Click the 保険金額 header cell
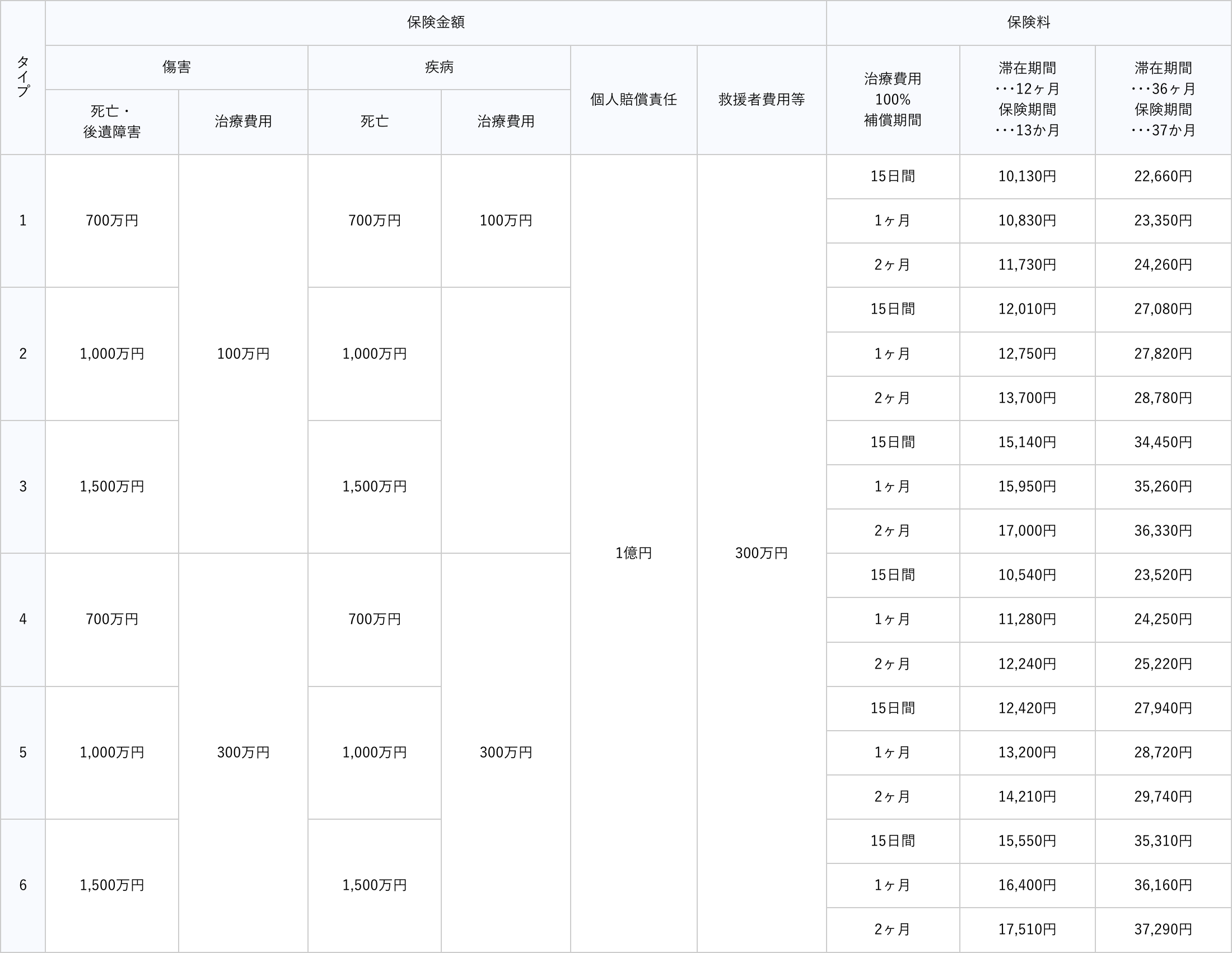This screenshot has width=1232, height=953. coord(436,22)
